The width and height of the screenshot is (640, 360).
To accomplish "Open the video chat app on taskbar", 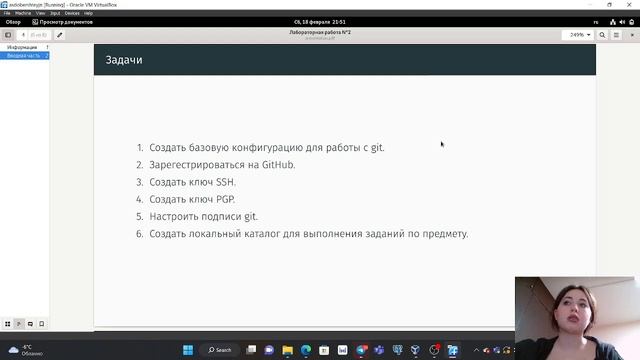I will (269, 350).
